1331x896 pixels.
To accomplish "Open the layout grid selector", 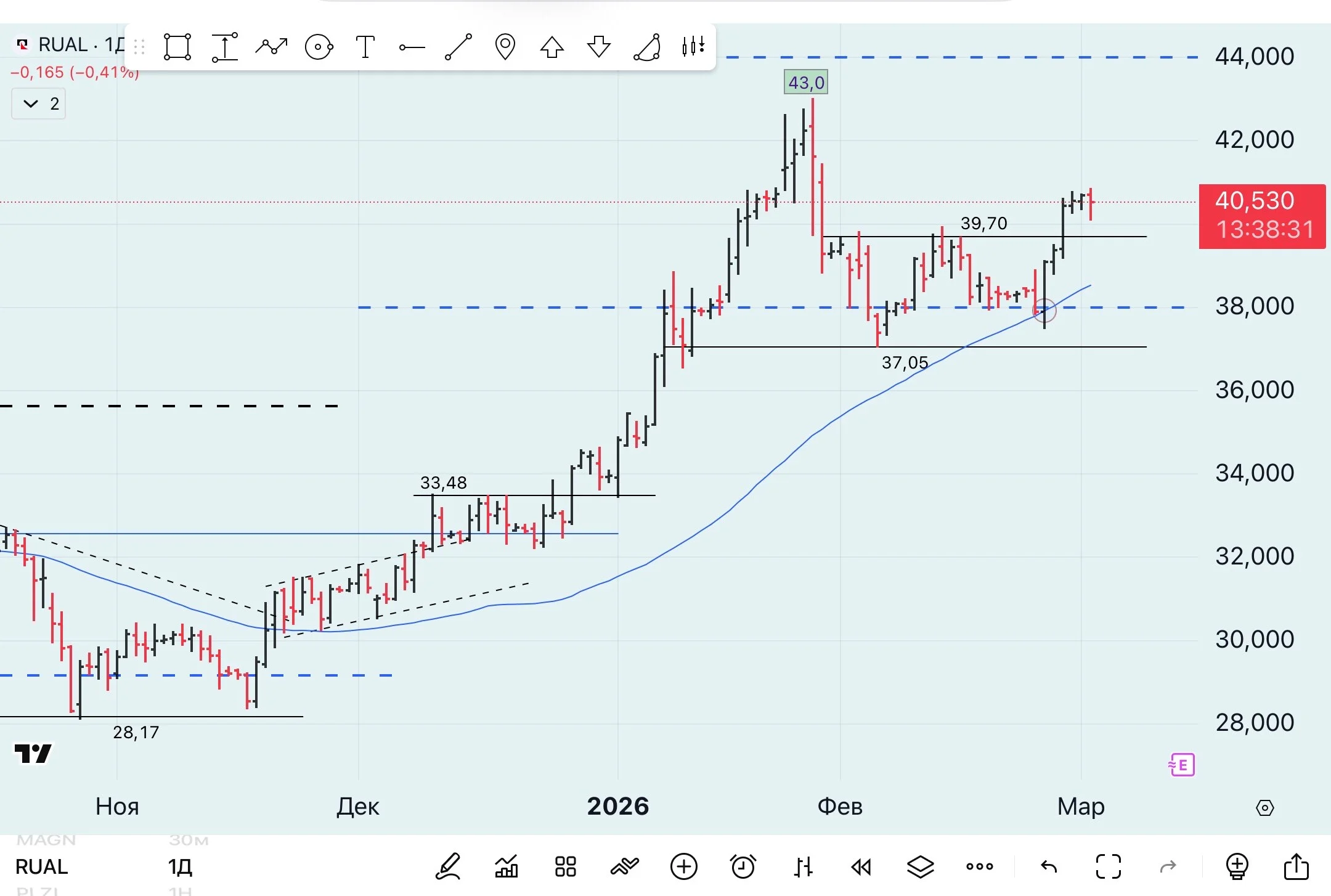I will 565,866.
